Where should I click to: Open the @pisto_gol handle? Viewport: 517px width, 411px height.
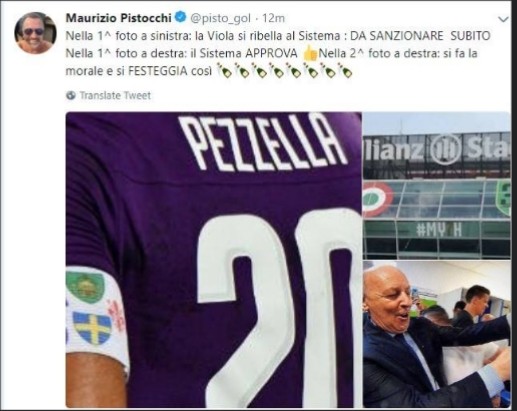pyautogui.click(x=220, y=18)
